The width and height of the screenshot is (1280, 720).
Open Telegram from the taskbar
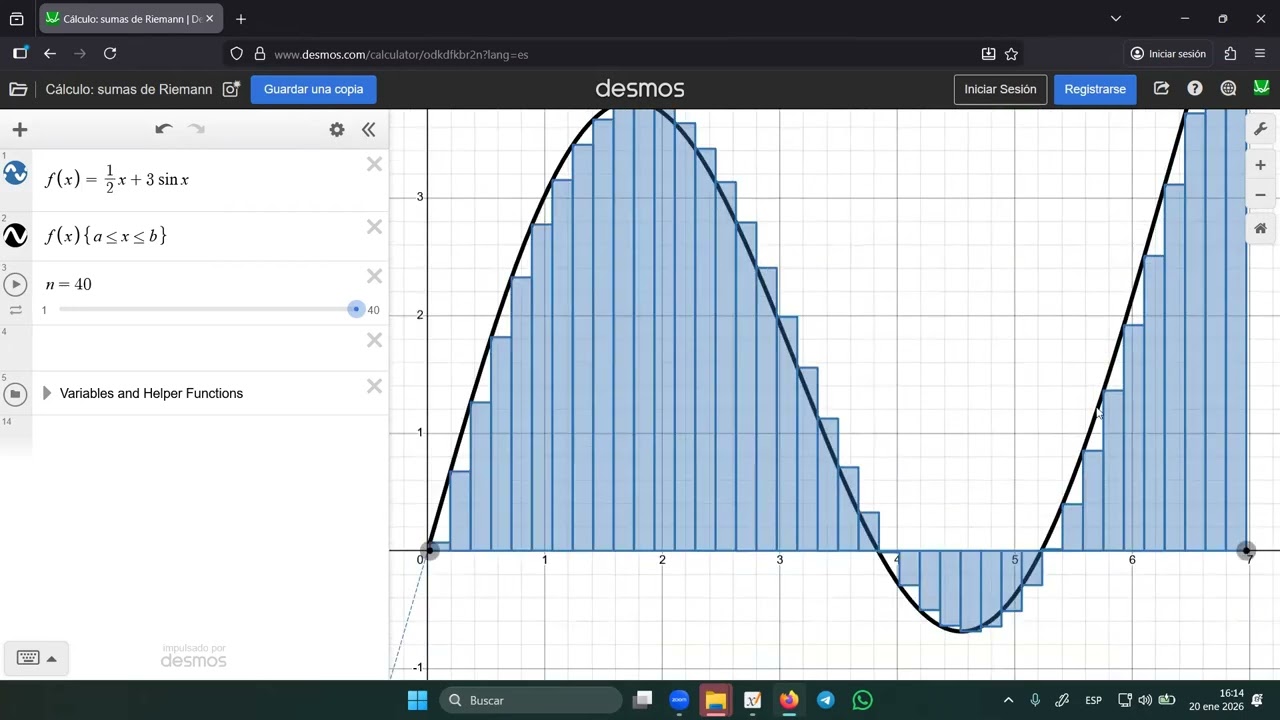[826, 700]
